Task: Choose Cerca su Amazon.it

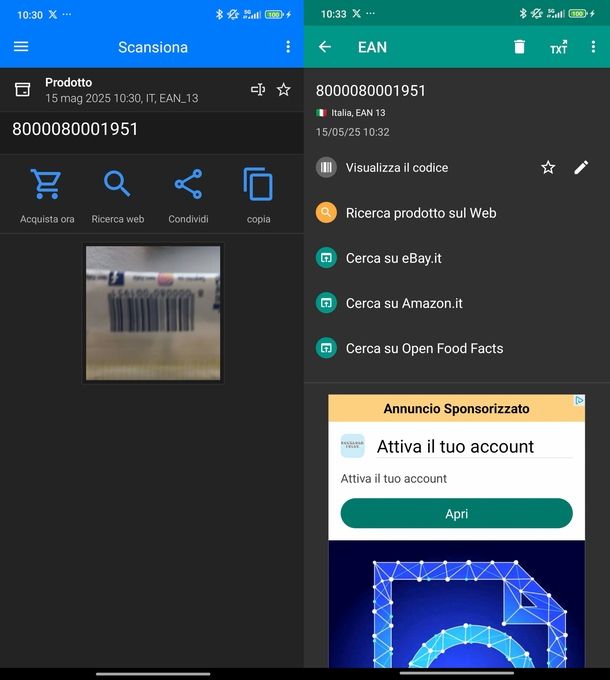Action: (x=404, y=303)
